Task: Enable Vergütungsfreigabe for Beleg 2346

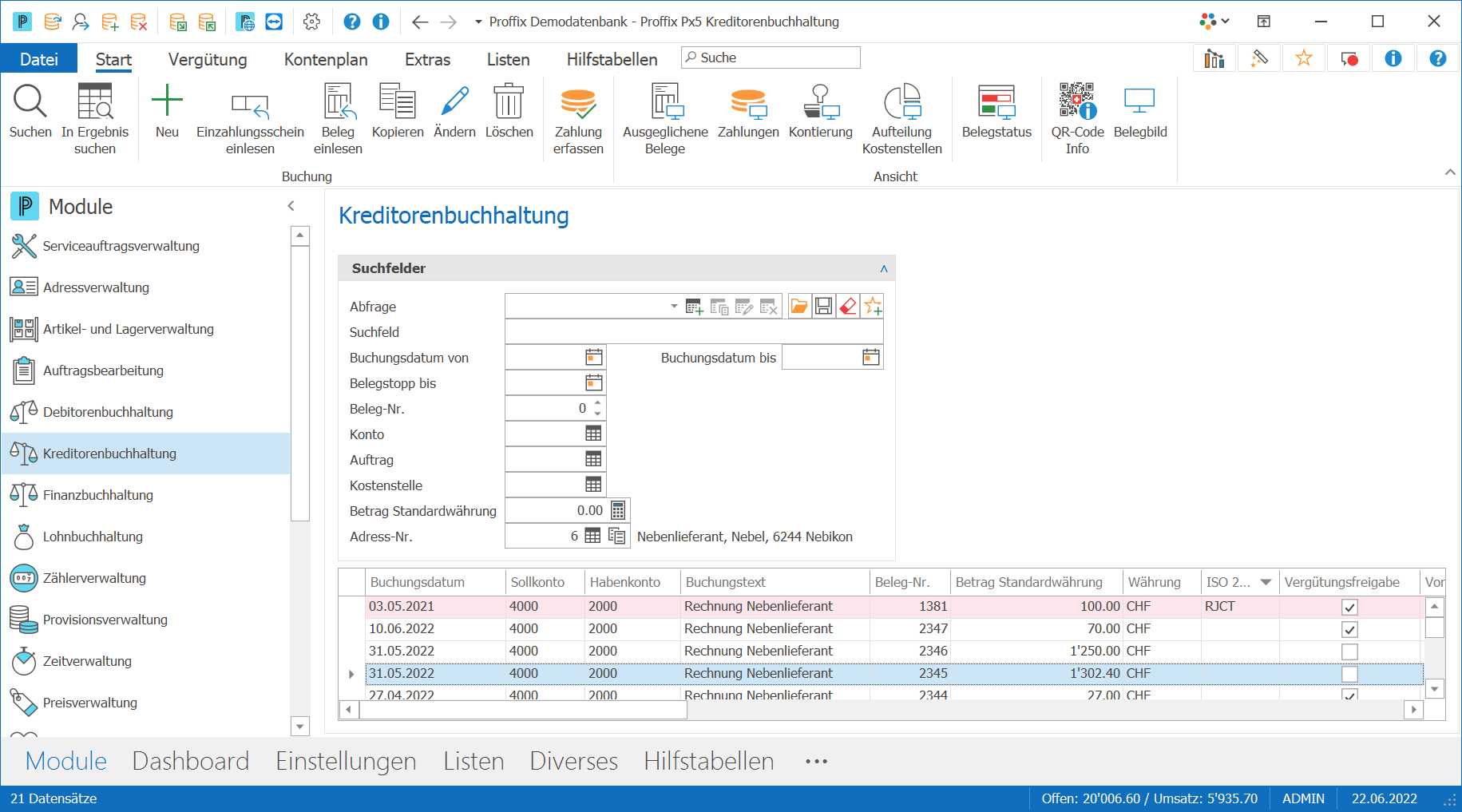Action: coord(1349,652)
